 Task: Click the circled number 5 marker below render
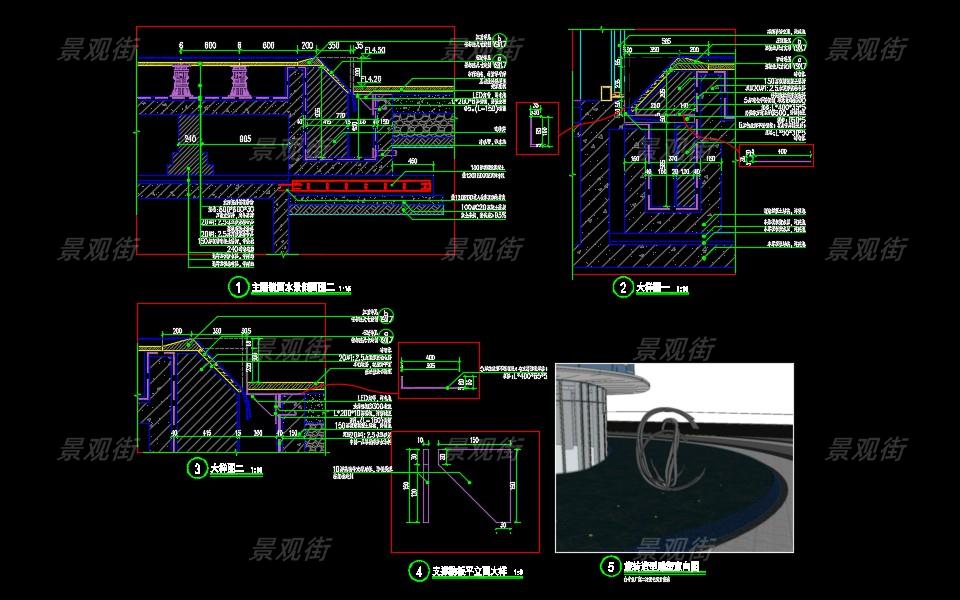click(x=610, y=567)
